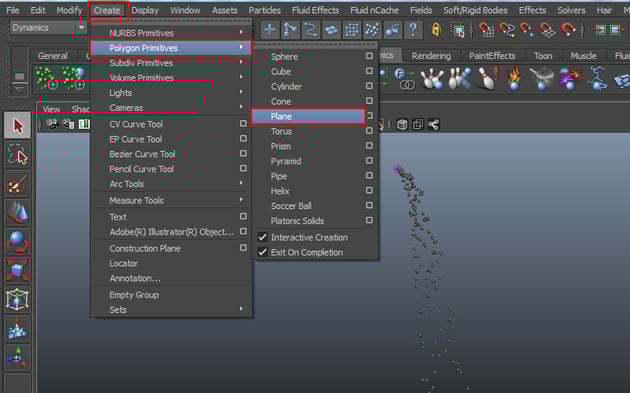Click the scattered points snap icon
This screenshot has height=393, width=630.
(372, 30)
